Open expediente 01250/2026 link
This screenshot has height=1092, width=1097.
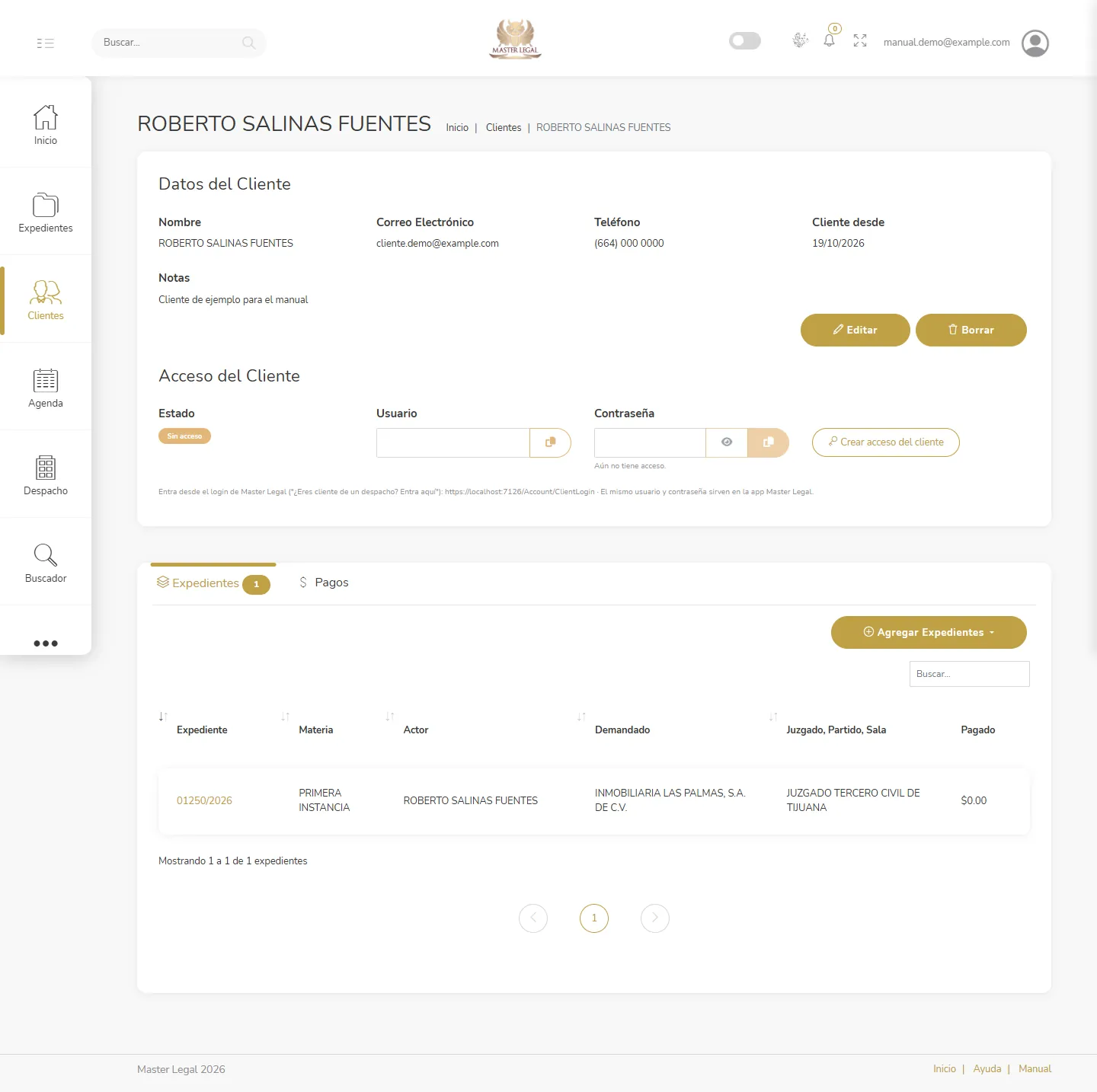pyautogui.click(x=204, y=800)
